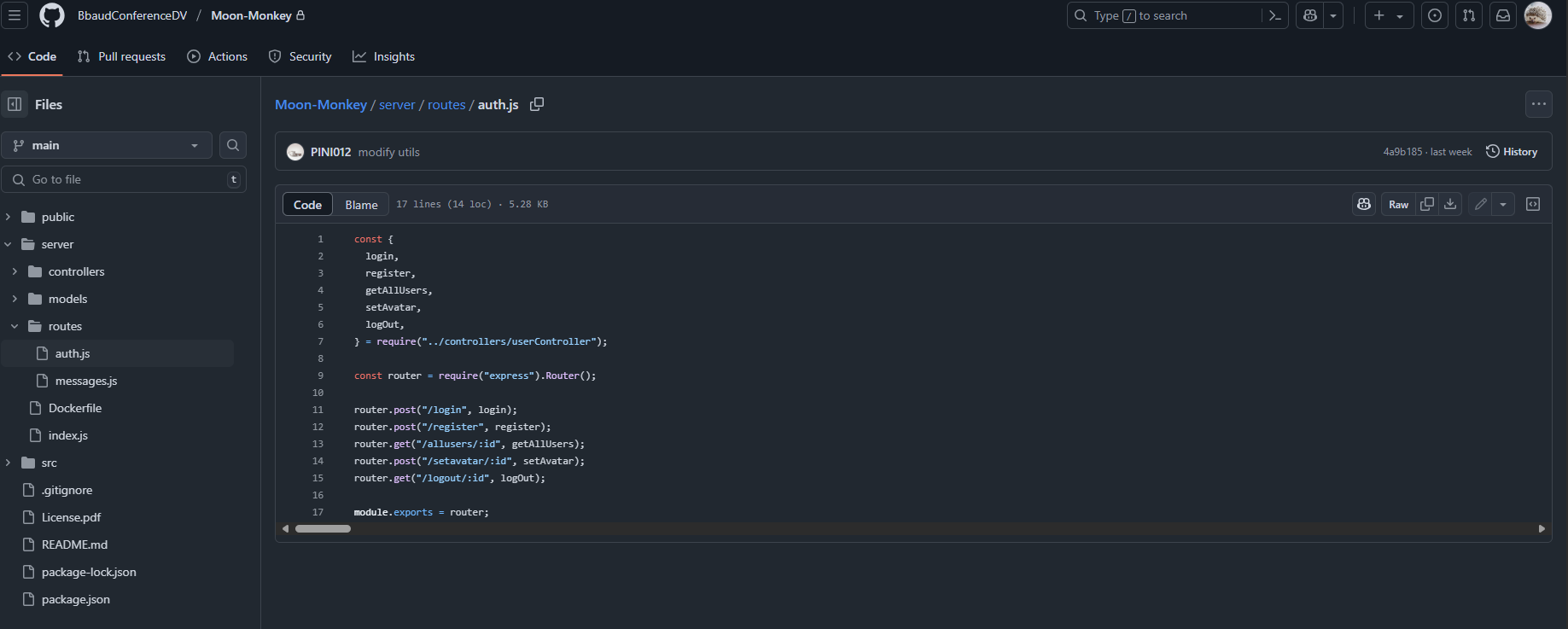Collapse the routes folder
This screenshot has width=1568, height=629.
coord(15,326)
